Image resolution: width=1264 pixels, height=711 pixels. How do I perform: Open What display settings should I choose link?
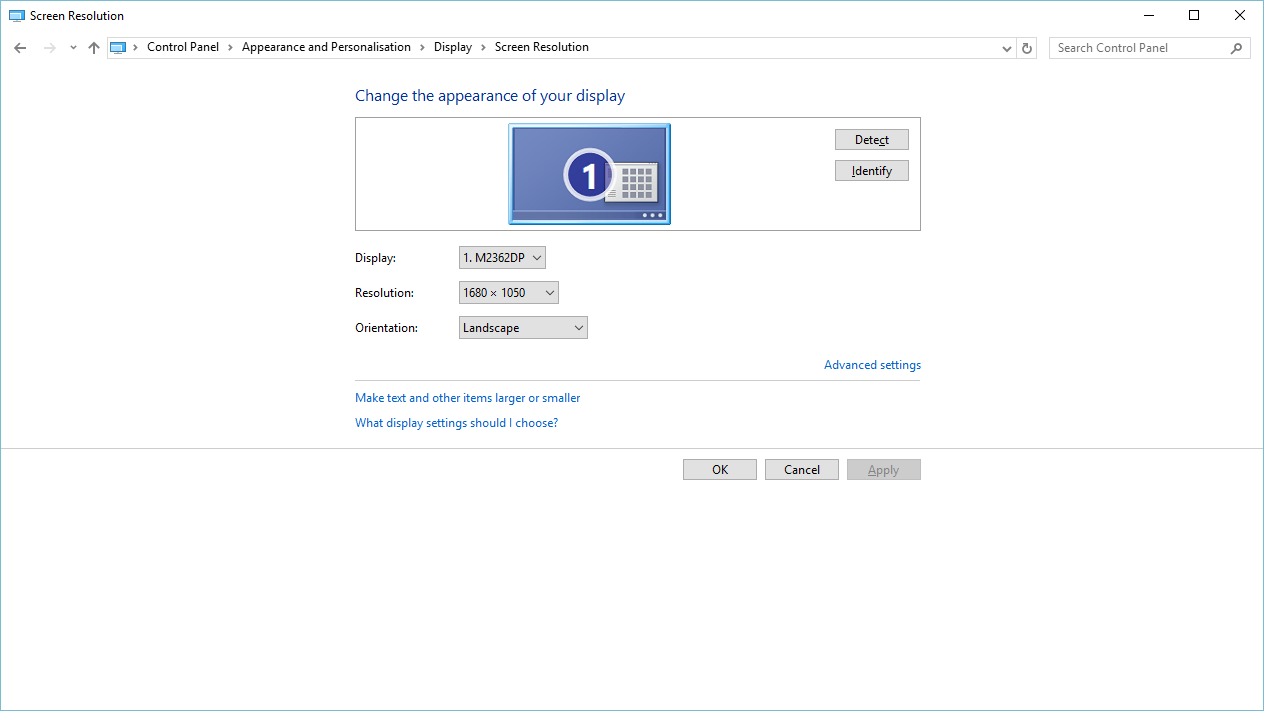click(x=457, y=423)
